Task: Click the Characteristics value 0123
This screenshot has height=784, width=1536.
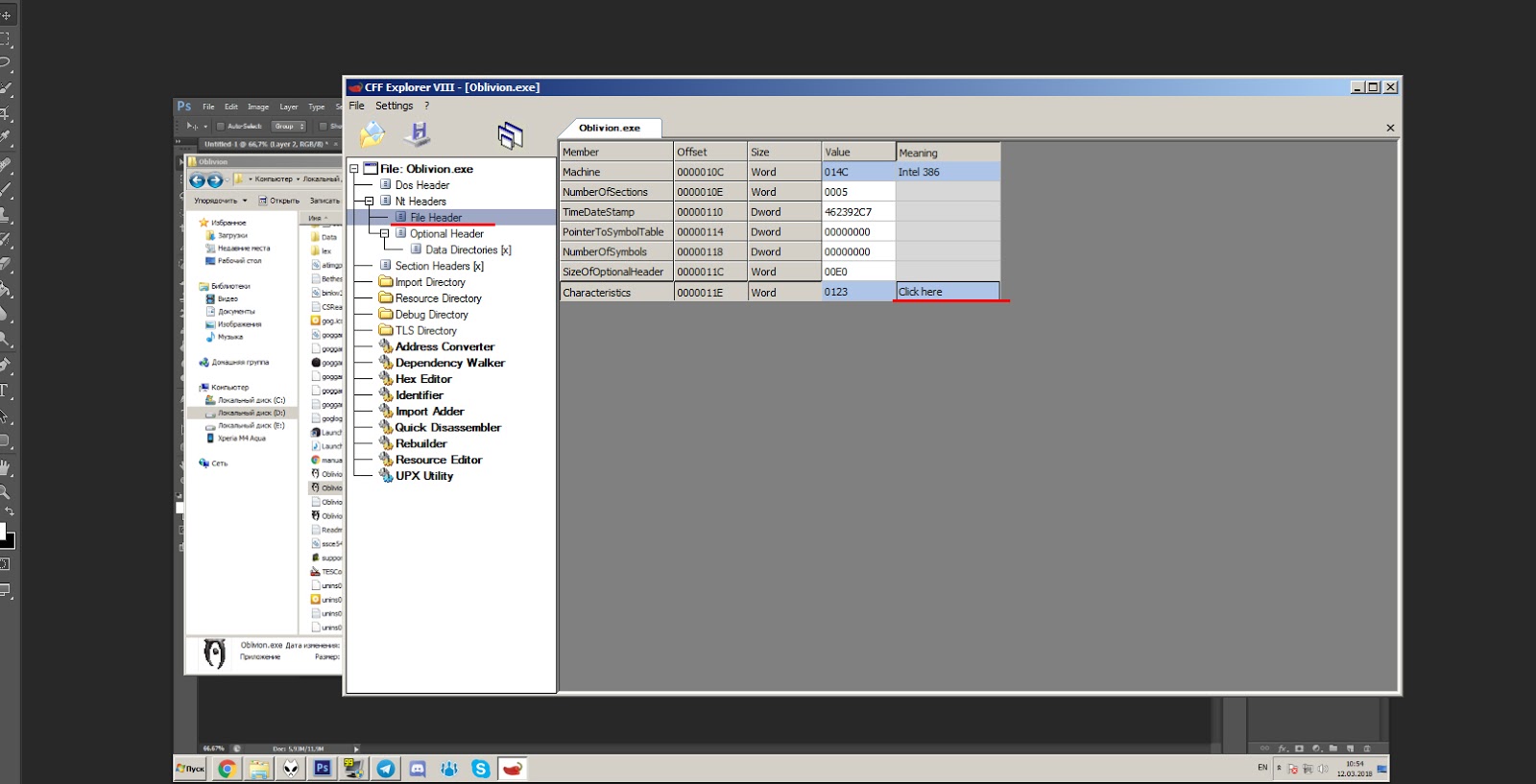Action: pos(858,292)
